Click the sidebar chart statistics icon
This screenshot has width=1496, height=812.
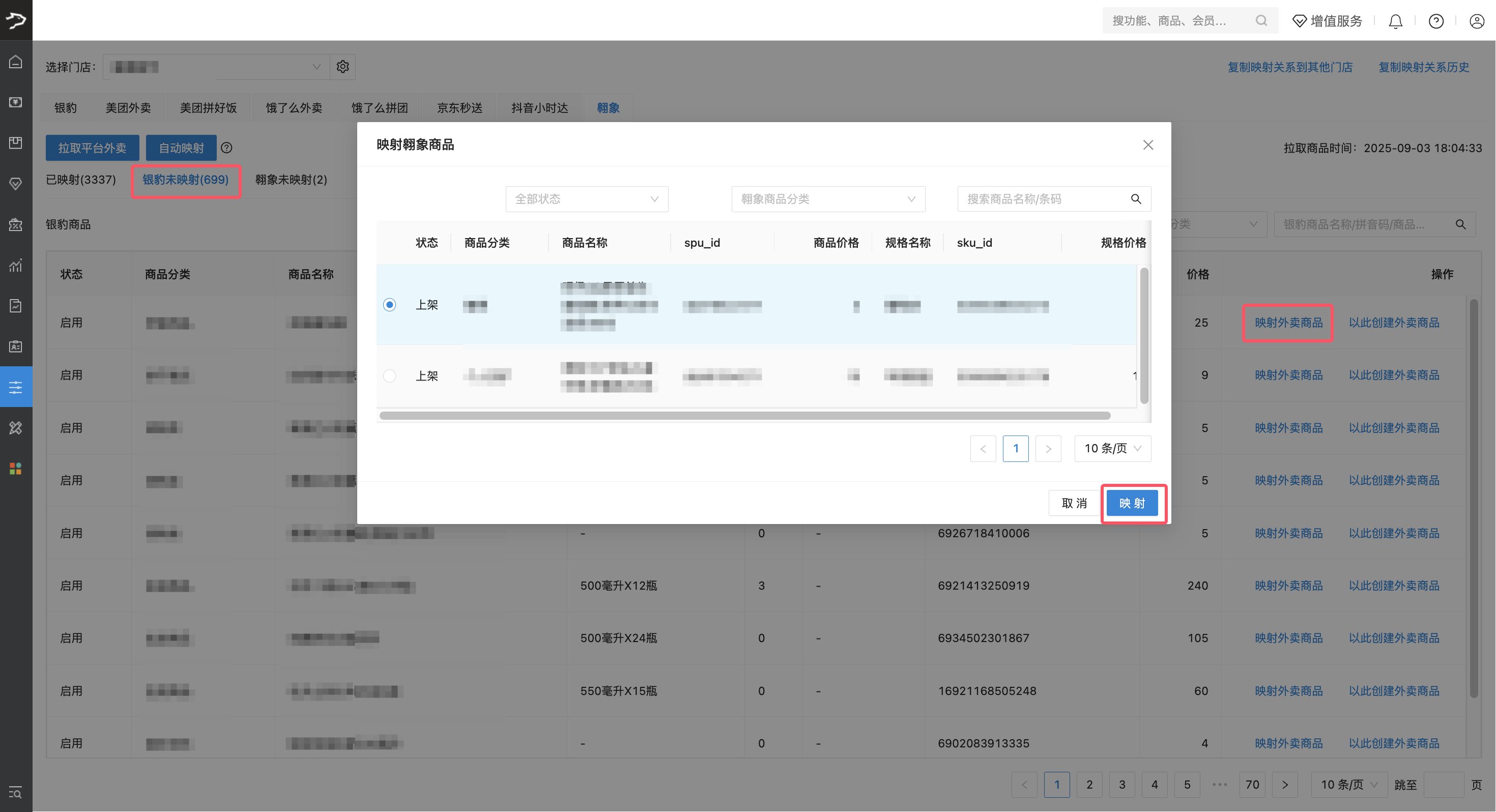click(16, 265)
